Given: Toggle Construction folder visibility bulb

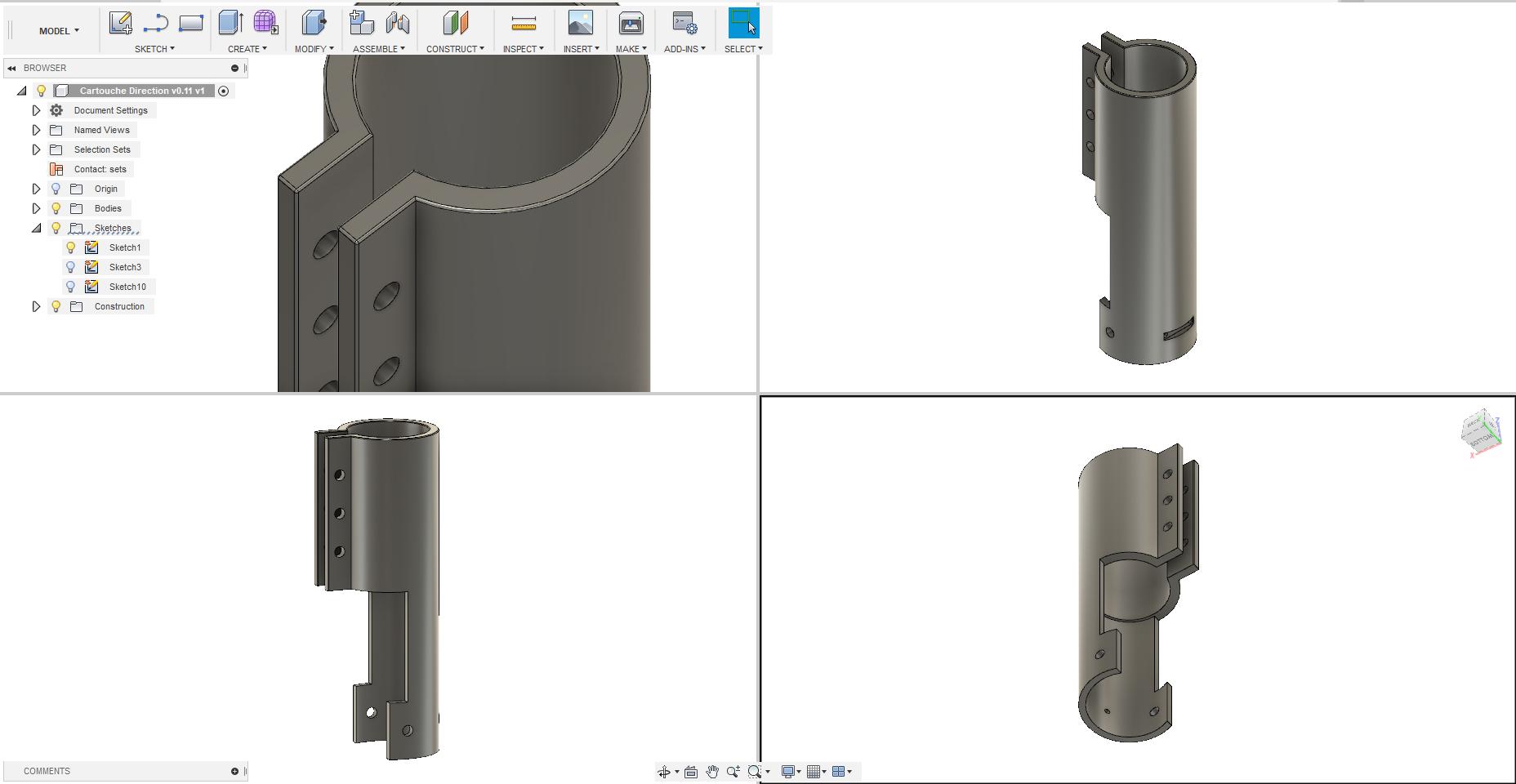Looking at the screenshot, I should 56,306.
